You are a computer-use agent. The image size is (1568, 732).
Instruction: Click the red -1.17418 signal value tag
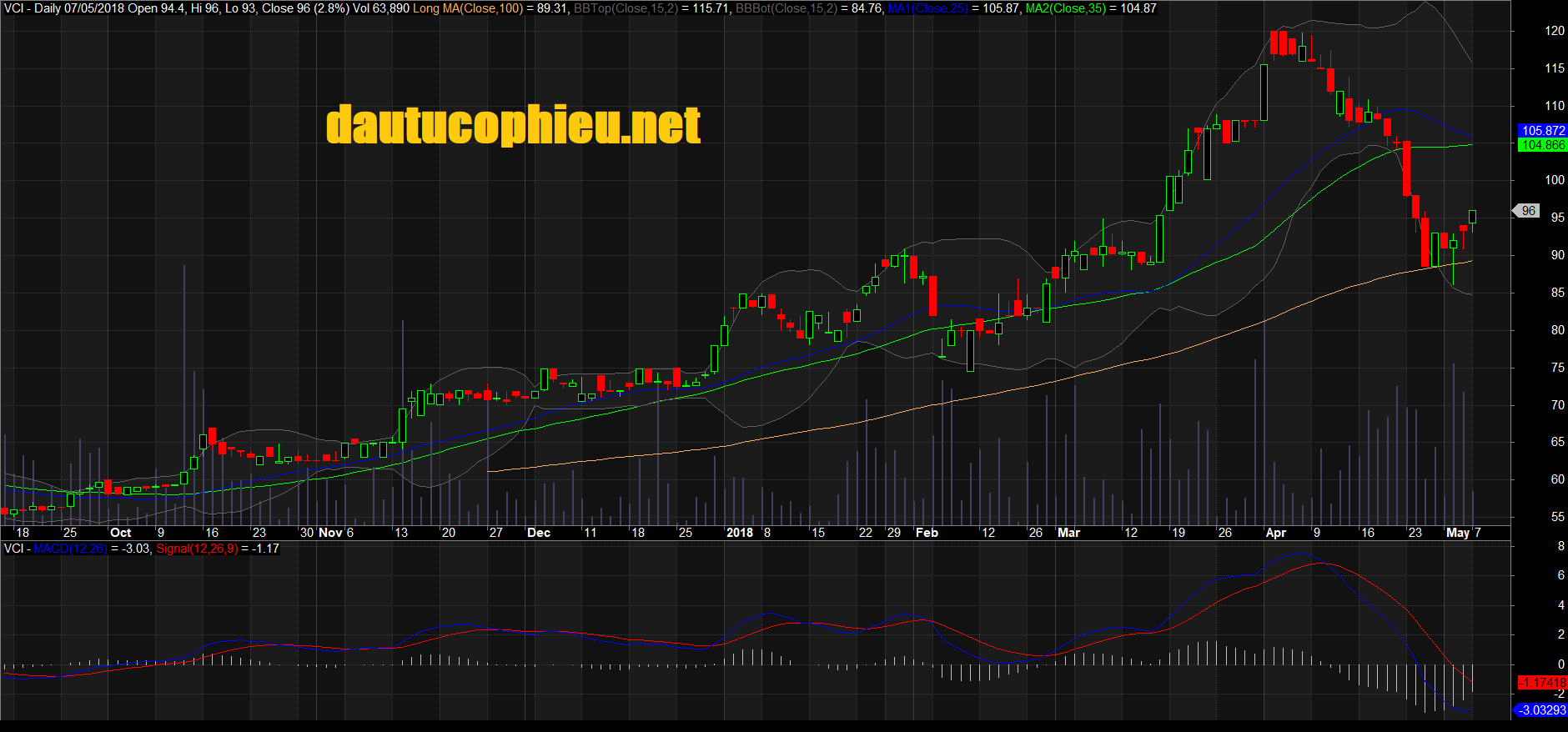pyautogui.click(x=1541, y=683)
